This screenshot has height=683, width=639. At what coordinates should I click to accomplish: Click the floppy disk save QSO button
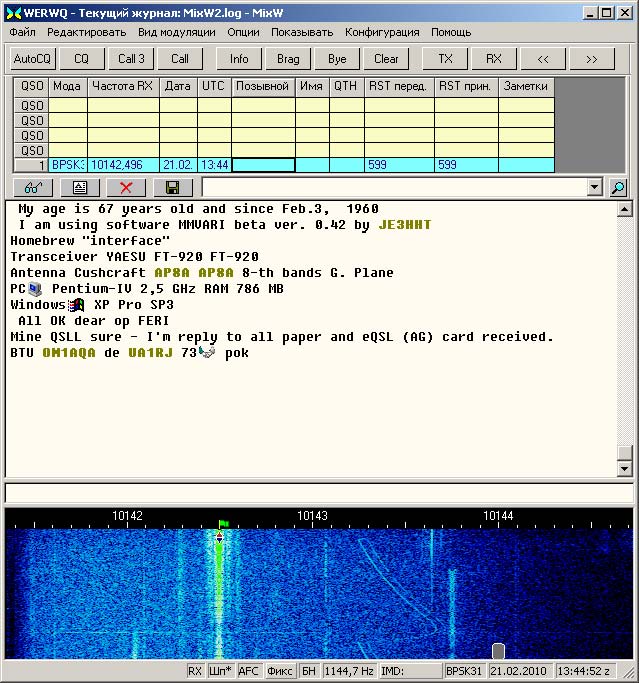pos(173,188)
